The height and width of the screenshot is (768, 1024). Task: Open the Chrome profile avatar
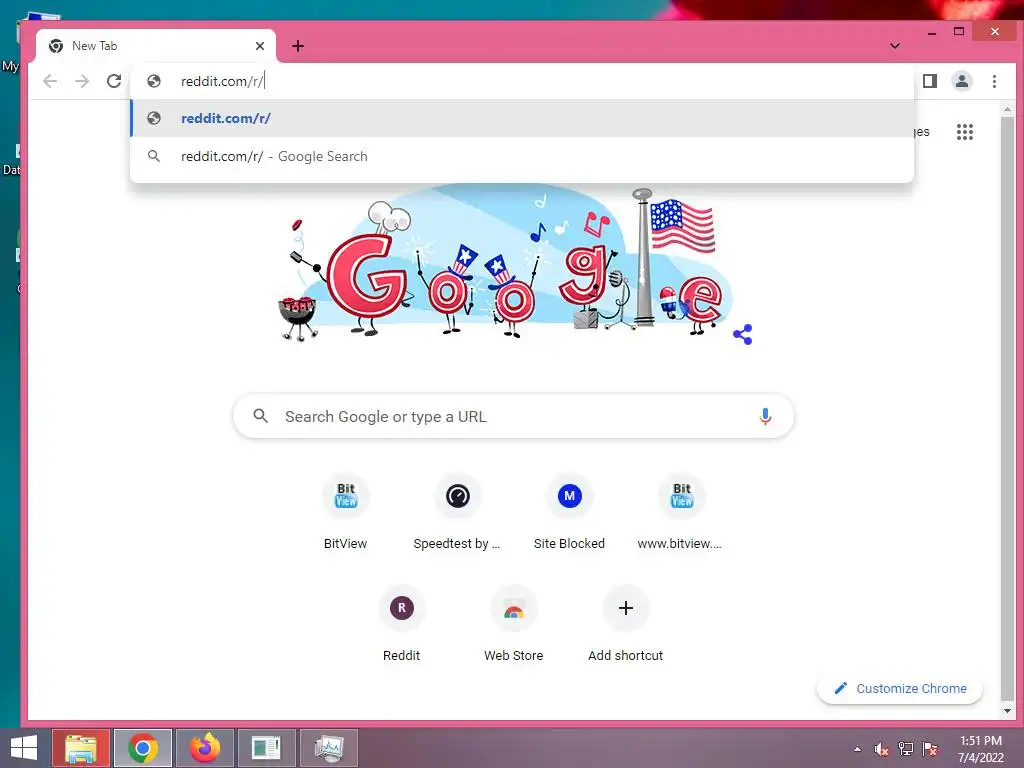tap(962, 81)
